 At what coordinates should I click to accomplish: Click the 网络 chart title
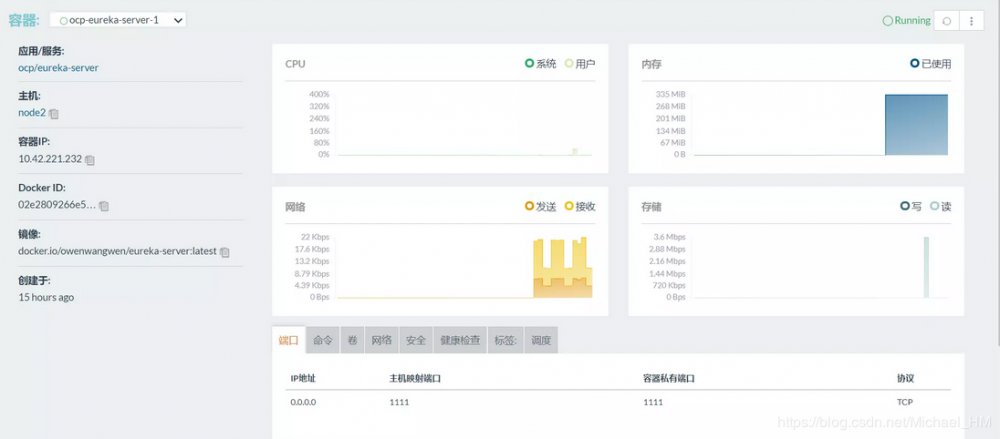295,206
